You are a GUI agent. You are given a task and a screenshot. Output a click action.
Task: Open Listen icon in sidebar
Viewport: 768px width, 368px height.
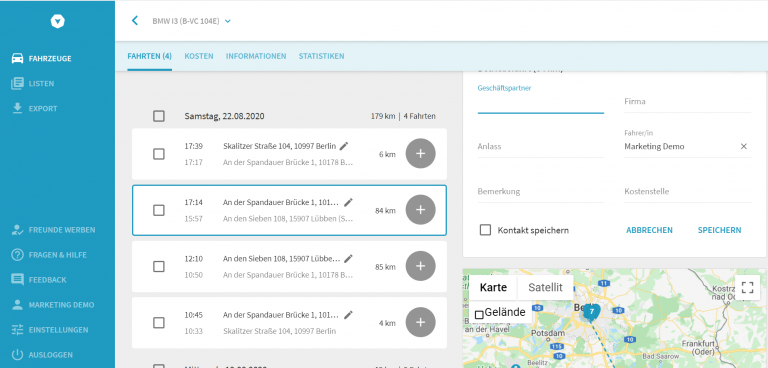[x=18, y=83]
